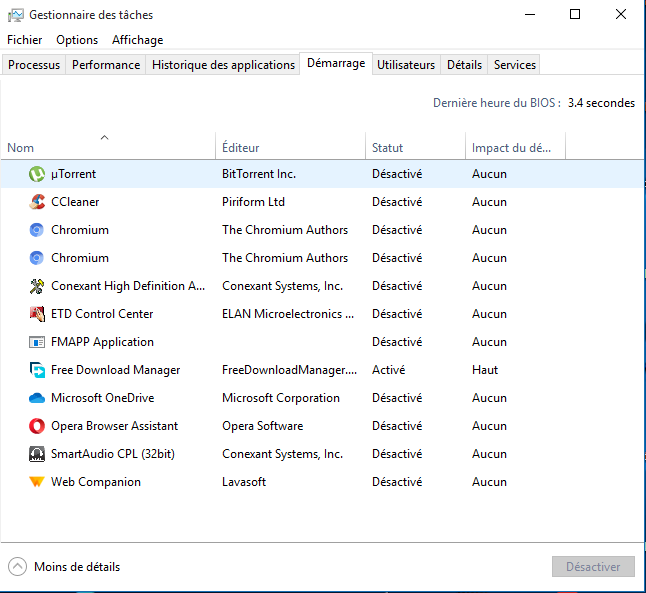Sort by Impact du démarrage column

[515, 146]
